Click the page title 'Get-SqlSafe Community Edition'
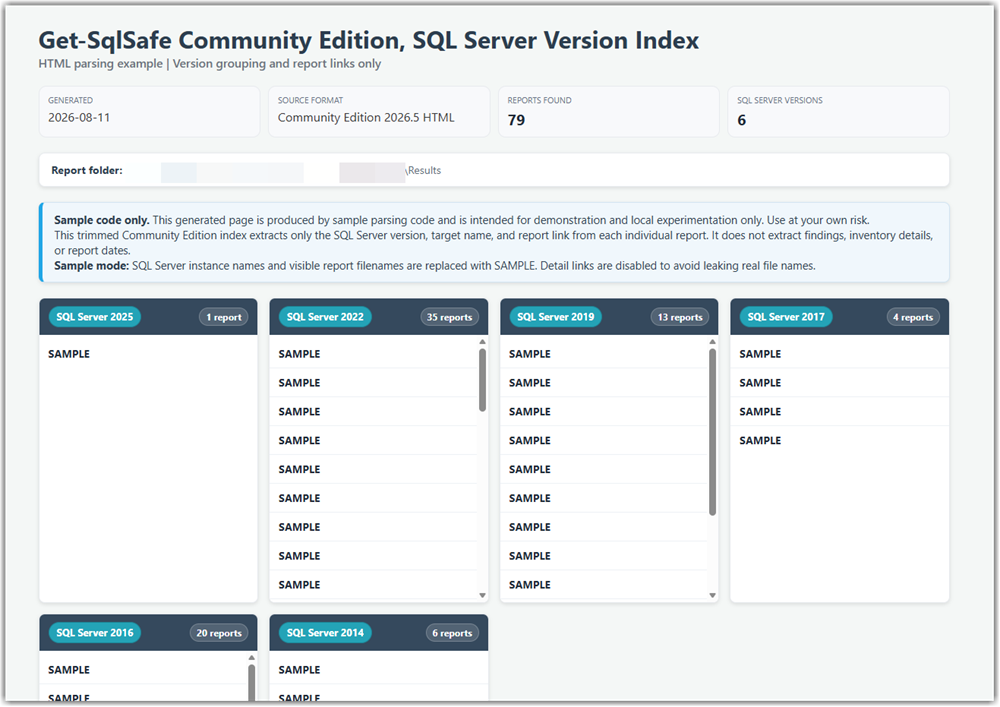 tap(220, 40)
